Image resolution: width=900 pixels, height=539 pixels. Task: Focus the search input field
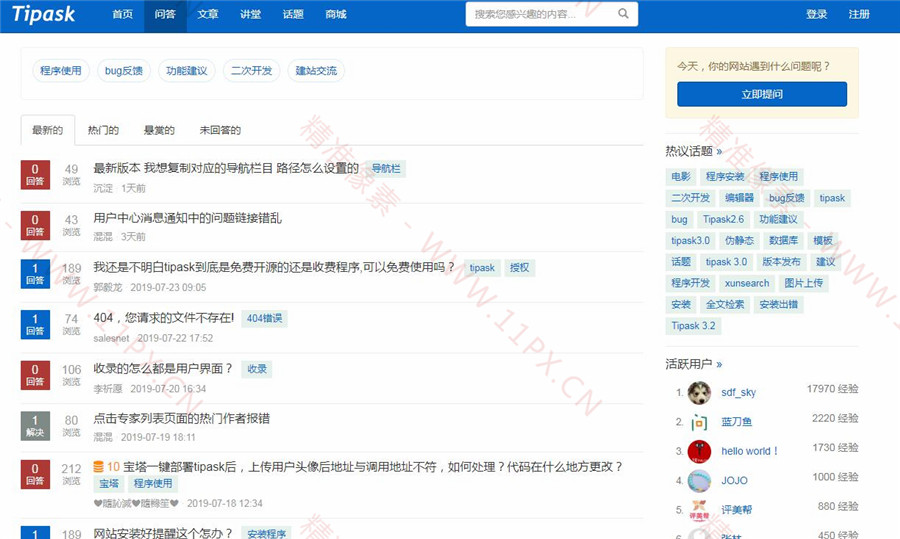[540, 14]
